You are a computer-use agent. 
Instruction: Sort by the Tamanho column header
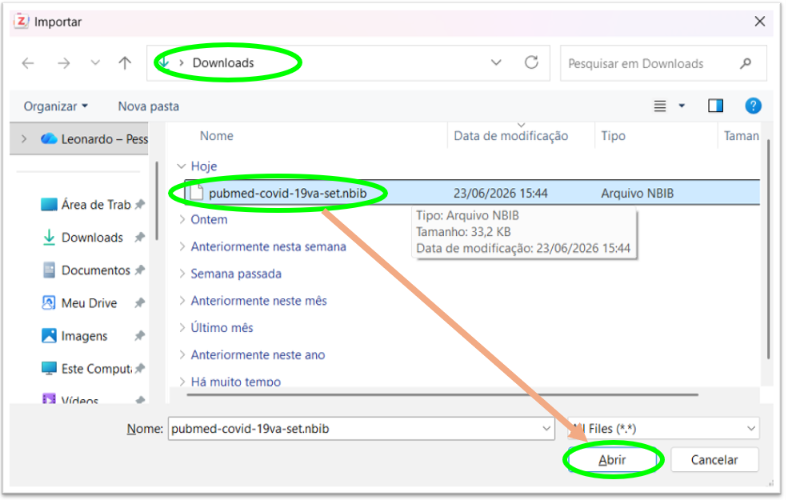741,136
